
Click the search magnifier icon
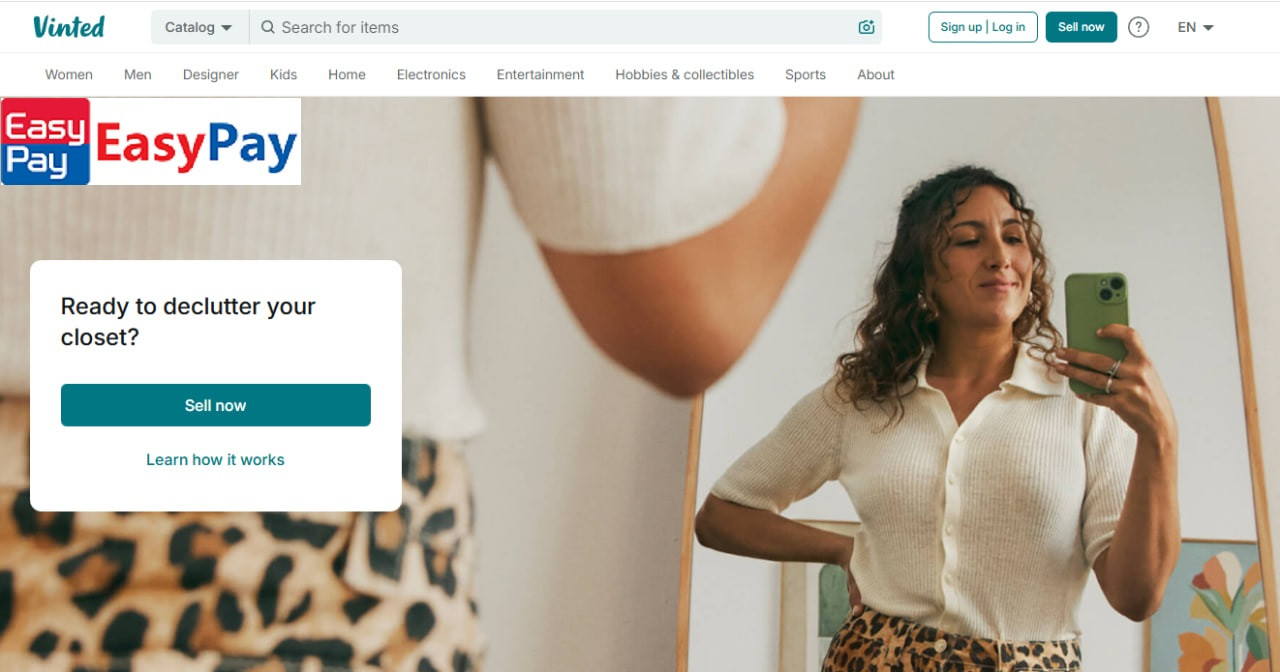click(267, 28)
